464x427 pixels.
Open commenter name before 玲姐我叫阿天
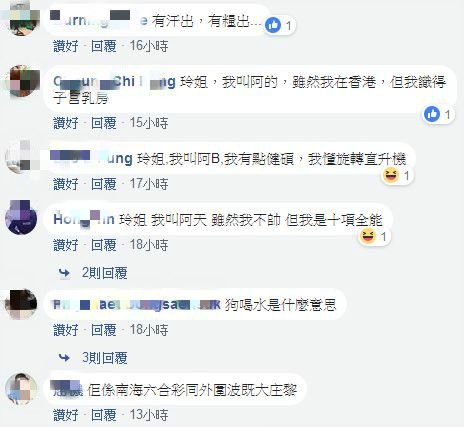coord(84,219)
